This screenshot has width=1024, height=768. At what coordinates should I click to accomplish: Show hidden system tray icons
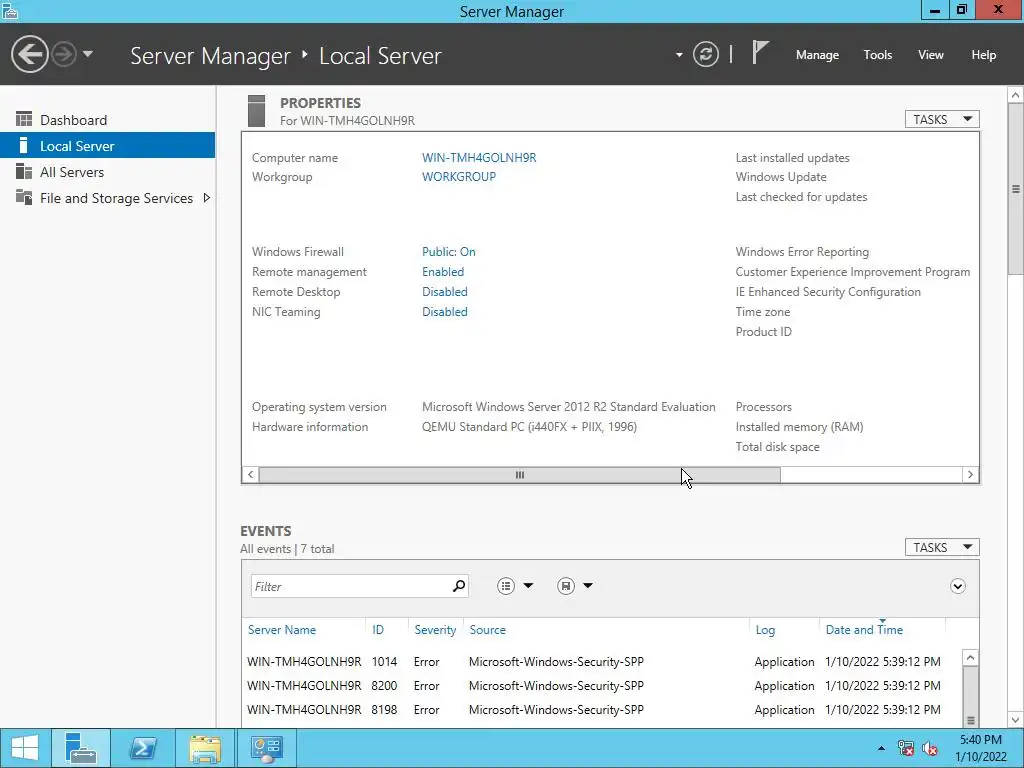click(881, 748)
